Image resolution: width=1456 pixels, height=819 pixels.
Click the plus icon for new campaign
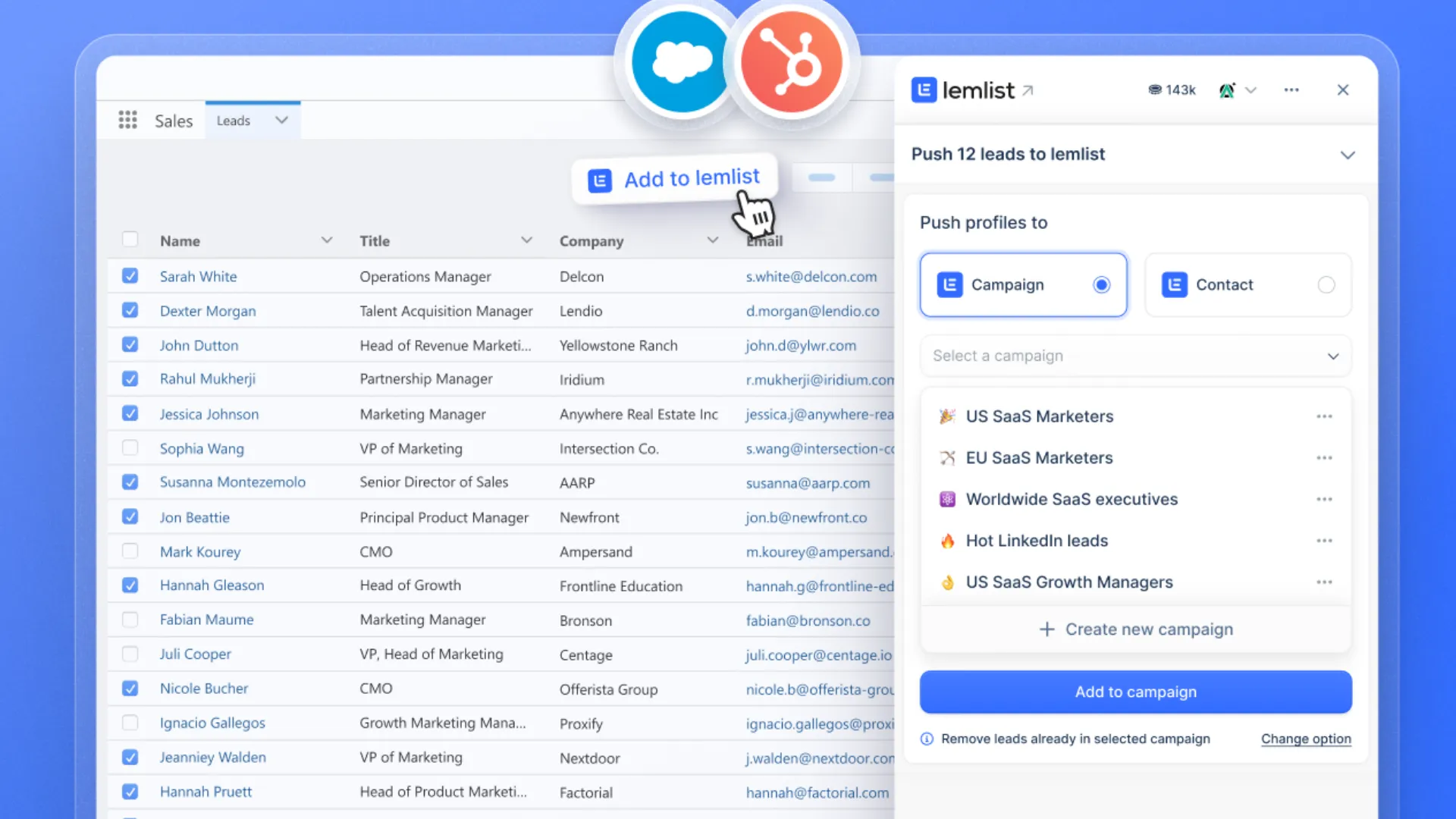point(1046,629)
